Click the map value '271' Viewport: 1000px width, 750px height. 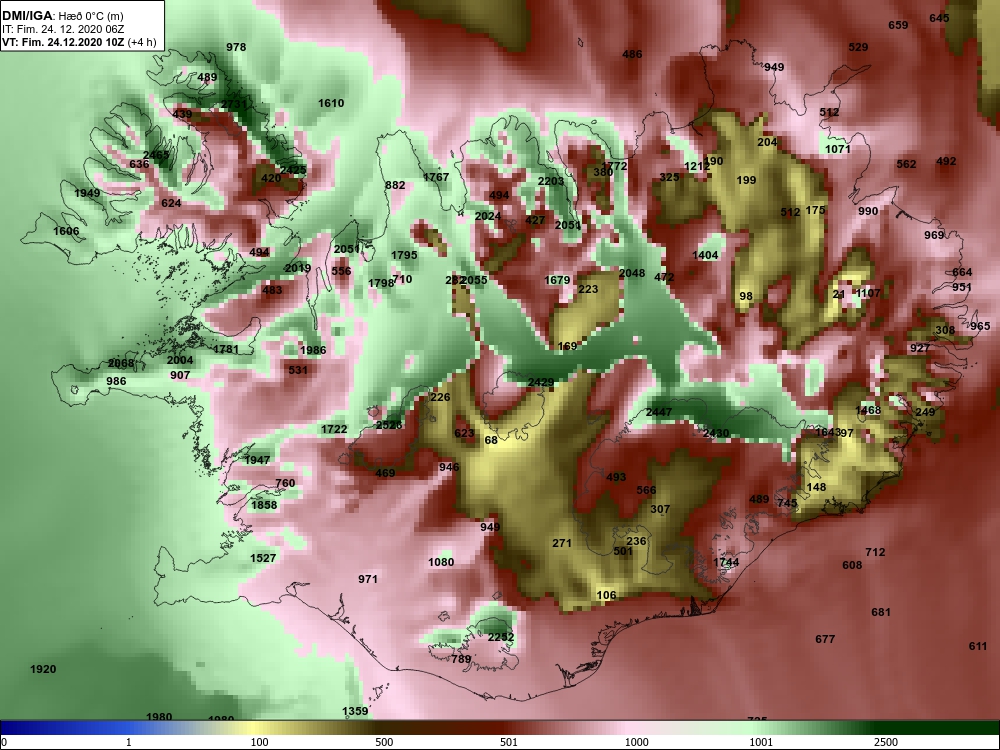(562, 544)
